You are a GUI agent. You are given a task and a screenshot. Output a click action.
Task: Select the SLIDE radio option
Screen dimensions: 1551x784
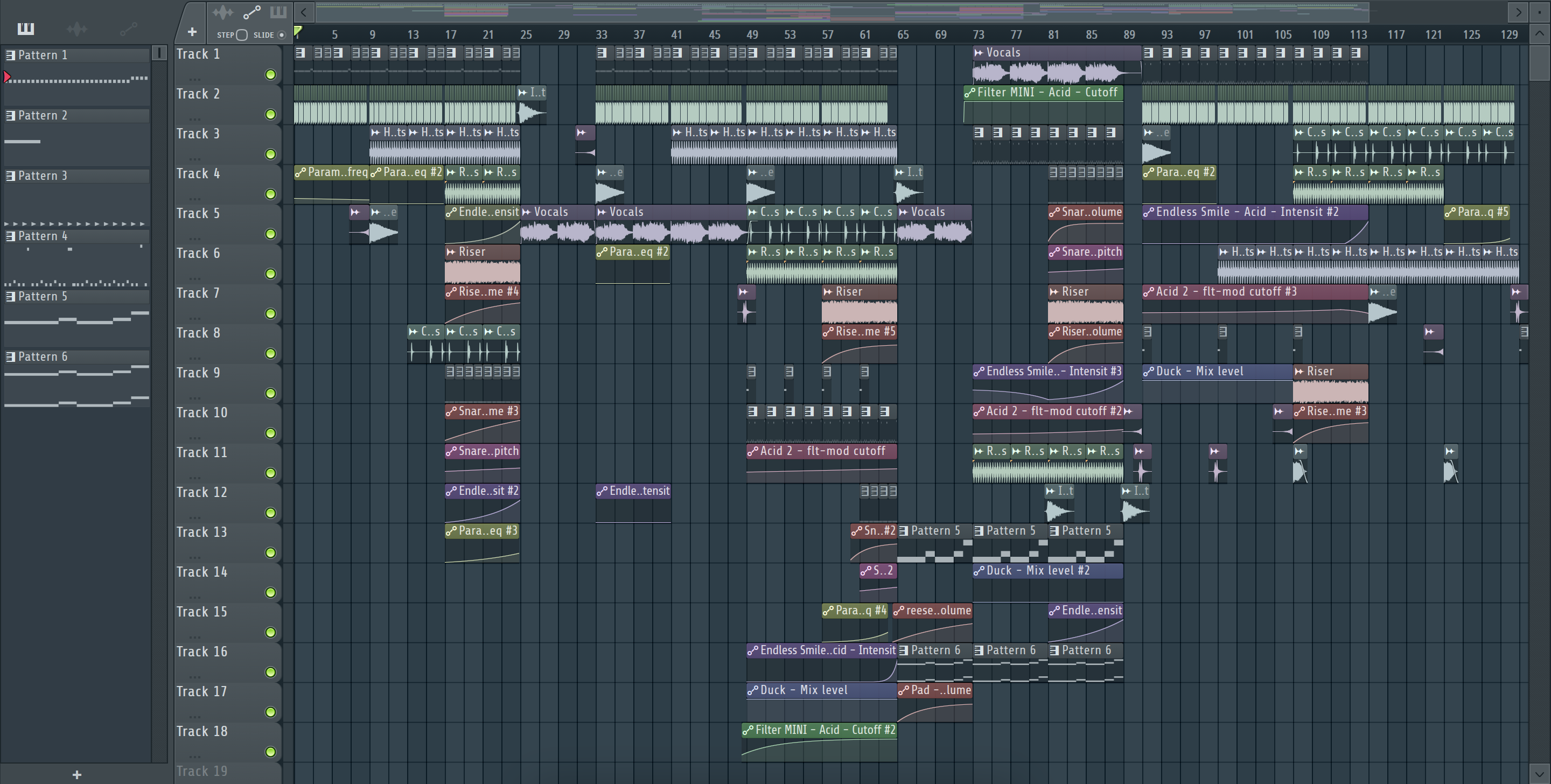[x=281, y=35]
